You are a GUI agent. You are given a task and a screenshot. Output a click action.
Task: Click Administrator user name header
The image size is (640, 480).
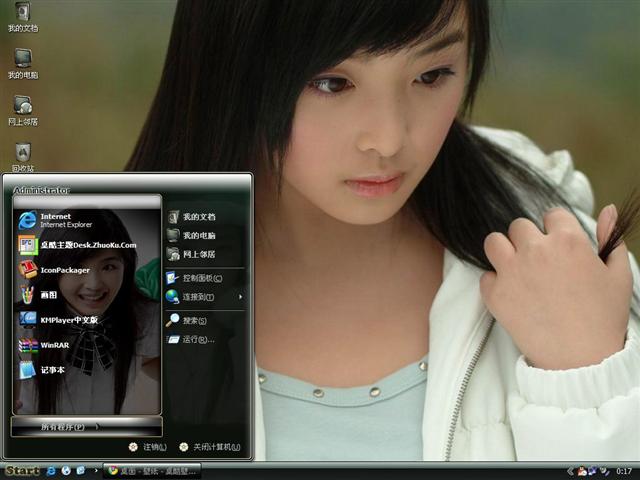pyautogui.click(x=42, y=190)
